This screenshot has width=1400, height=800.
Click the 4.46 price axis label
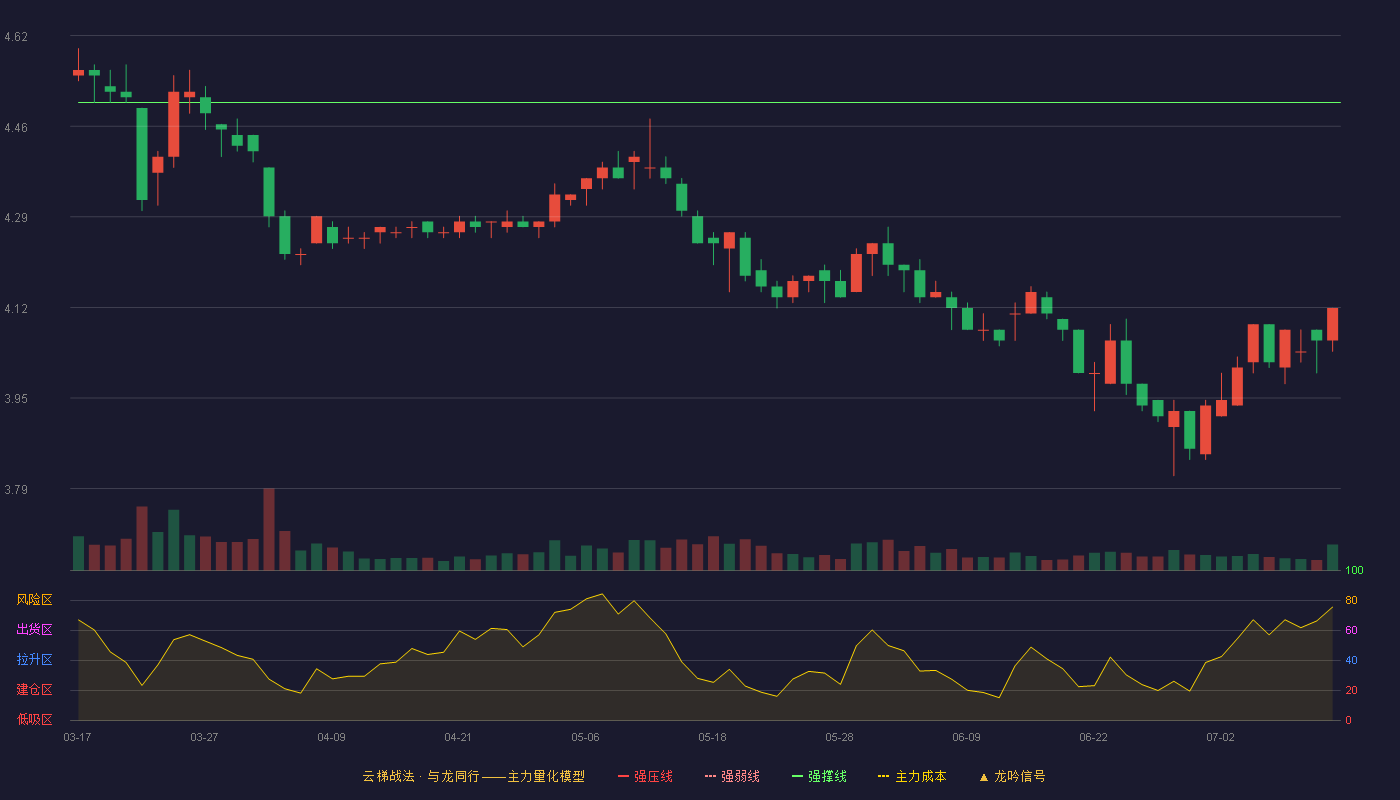[16, 128]
